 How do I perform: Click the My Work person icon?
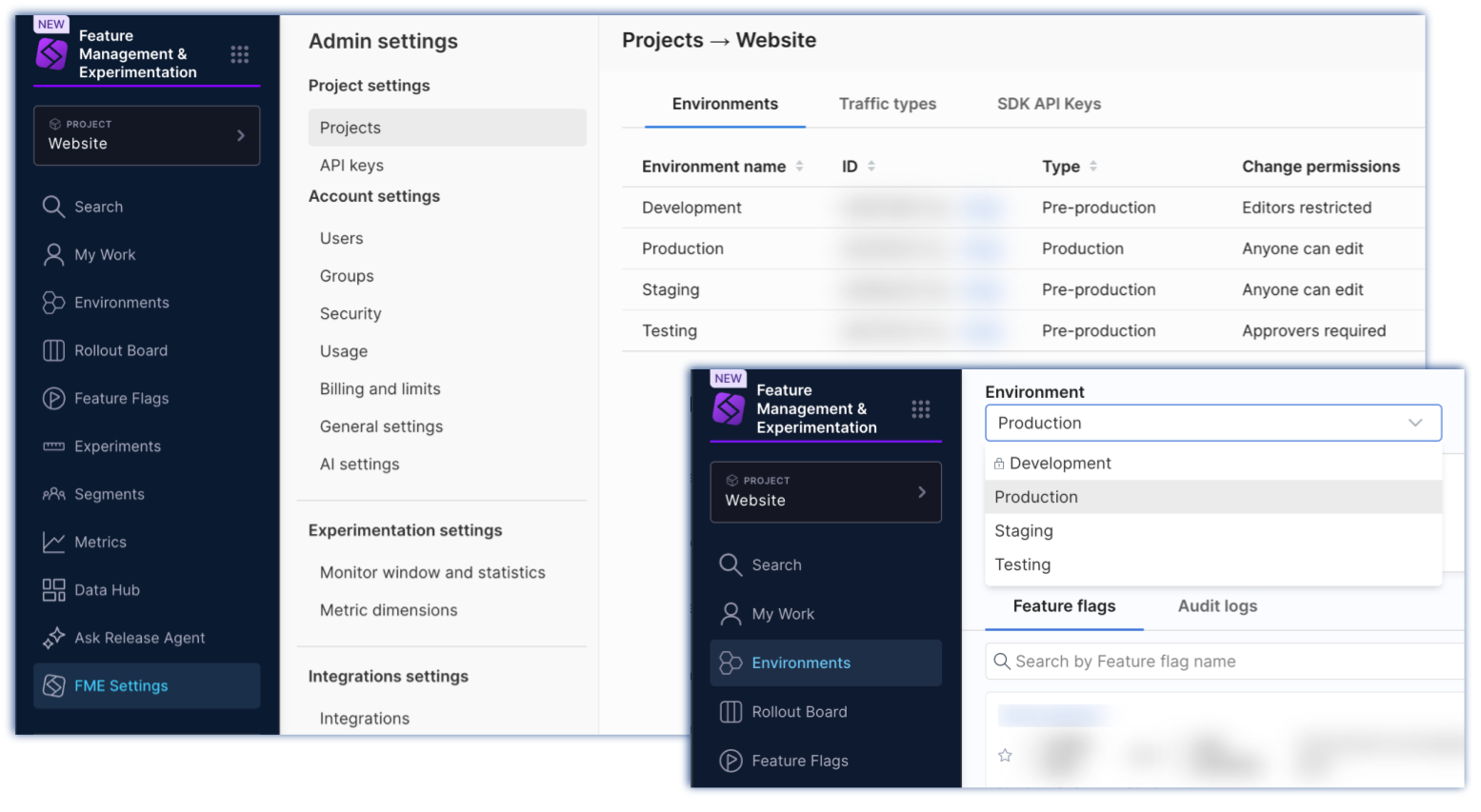tap(53, 255)
